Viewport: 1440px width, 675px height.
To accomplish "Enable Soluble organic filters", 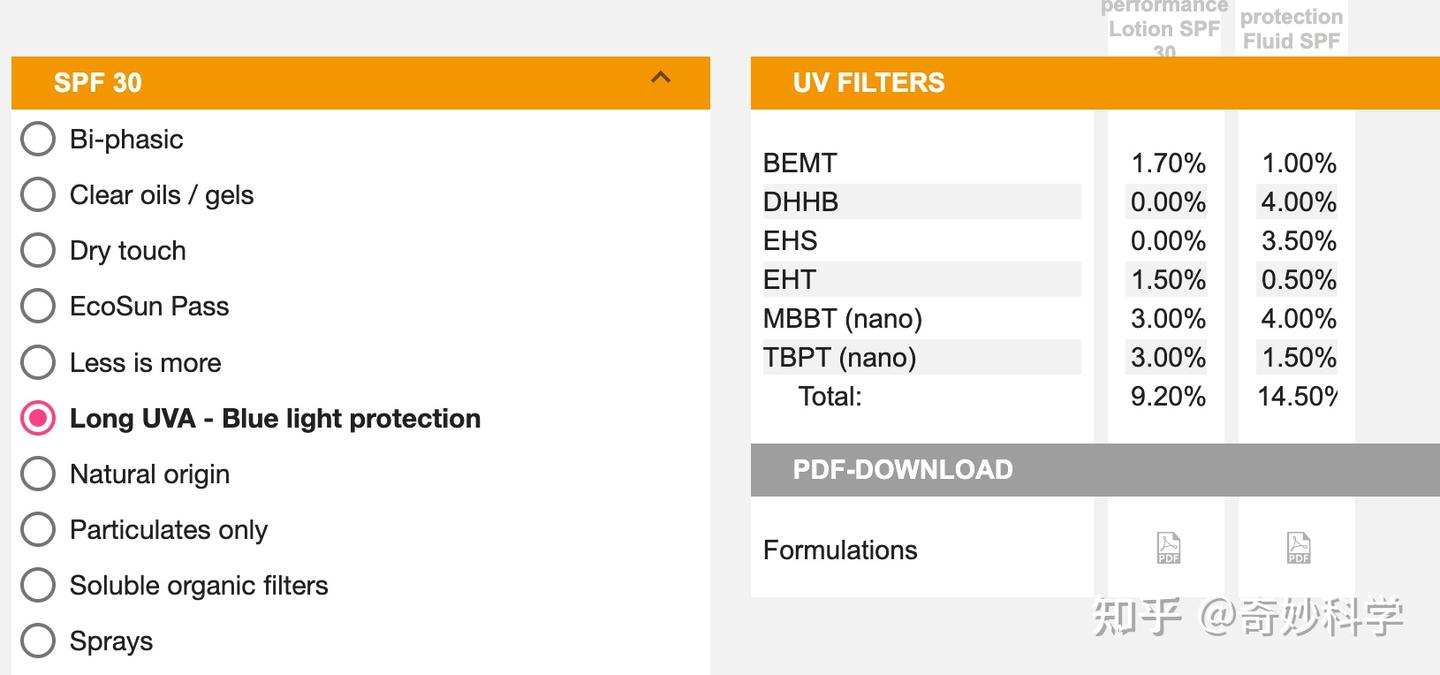I will (38, 585).
